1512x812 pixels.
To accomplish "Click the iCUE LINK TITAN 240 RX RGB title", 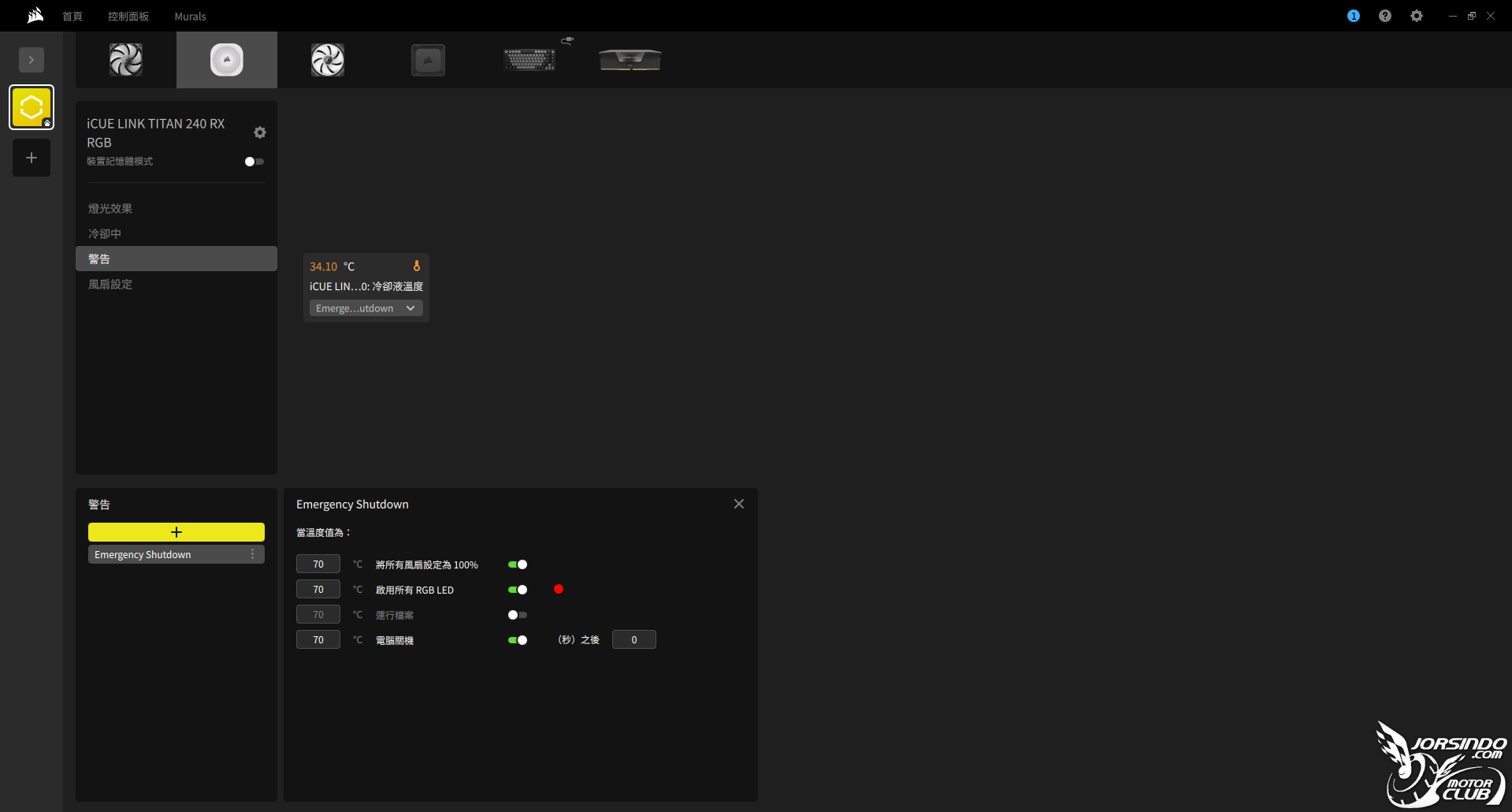I will point(156,133).
